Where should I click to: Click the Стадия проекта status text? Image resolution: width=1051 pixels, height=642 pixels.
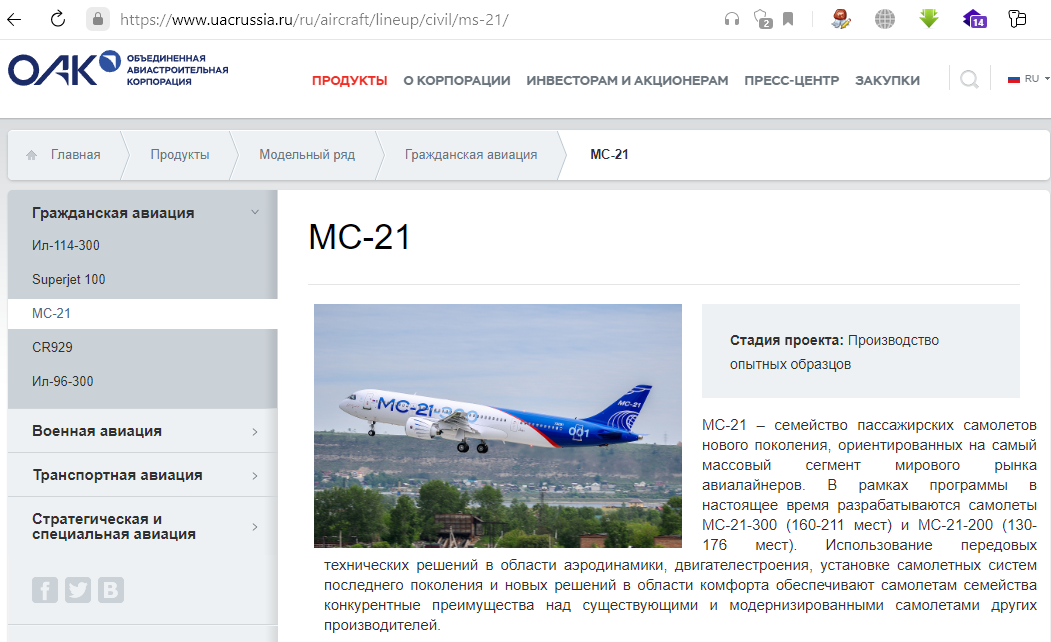tap(834, 352)
